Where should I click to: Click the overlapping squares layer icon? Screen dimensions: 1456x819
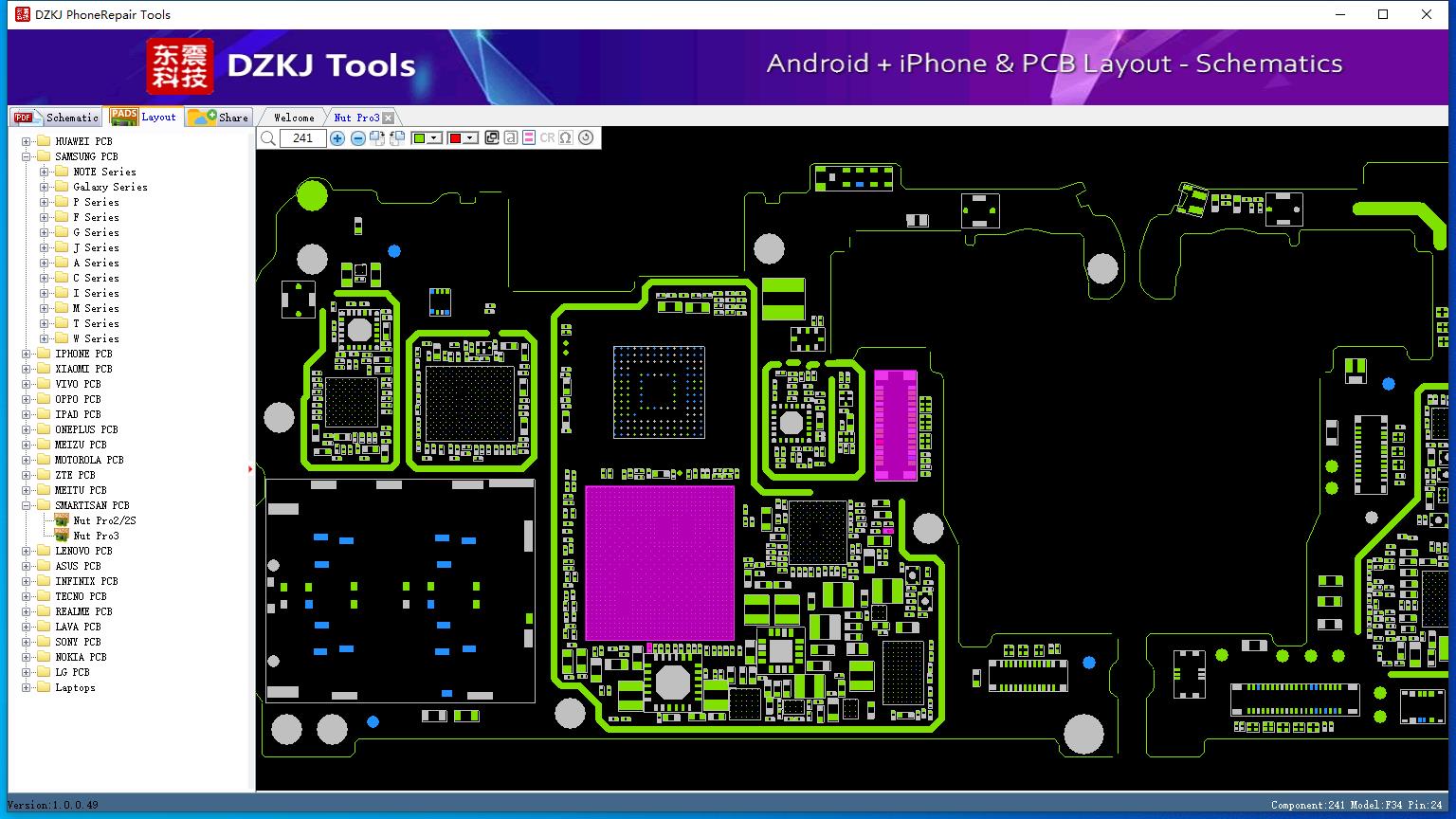[492, 137]
